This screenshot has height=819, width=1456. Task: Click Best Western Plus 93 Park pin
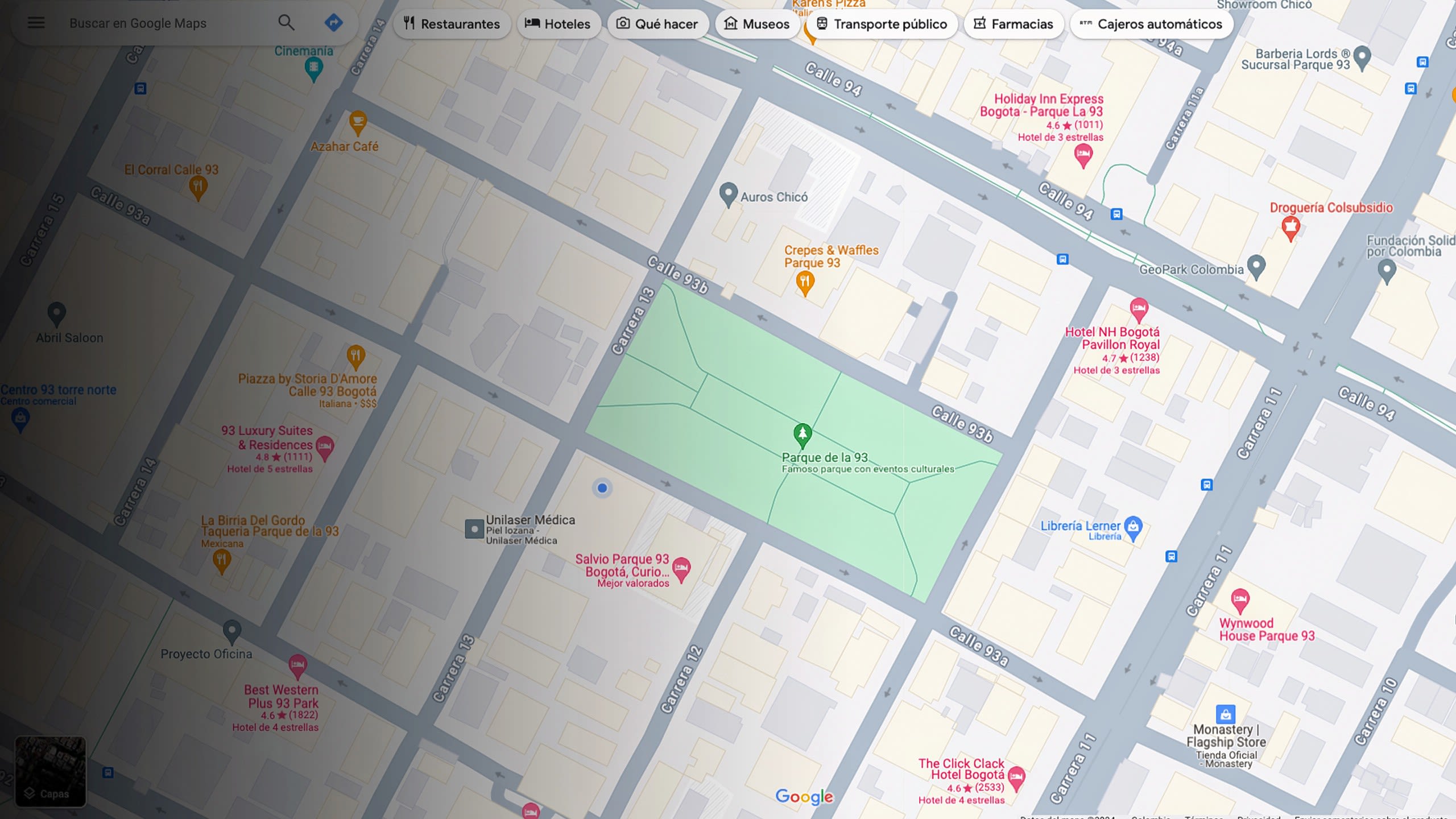click(297, 665)
